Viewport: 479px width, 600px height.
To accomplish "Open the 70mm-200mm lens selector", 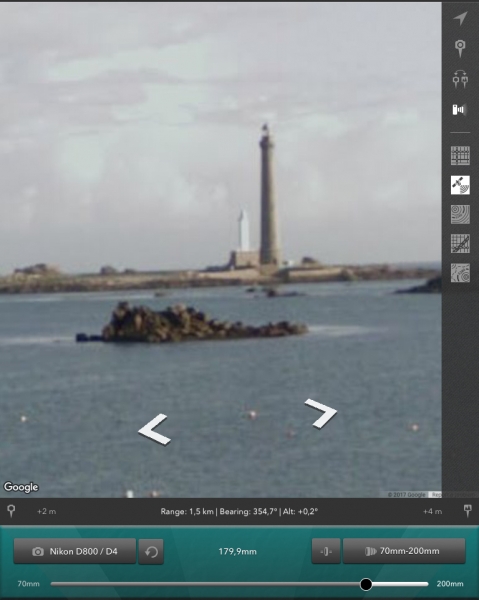I will [404, 551].
